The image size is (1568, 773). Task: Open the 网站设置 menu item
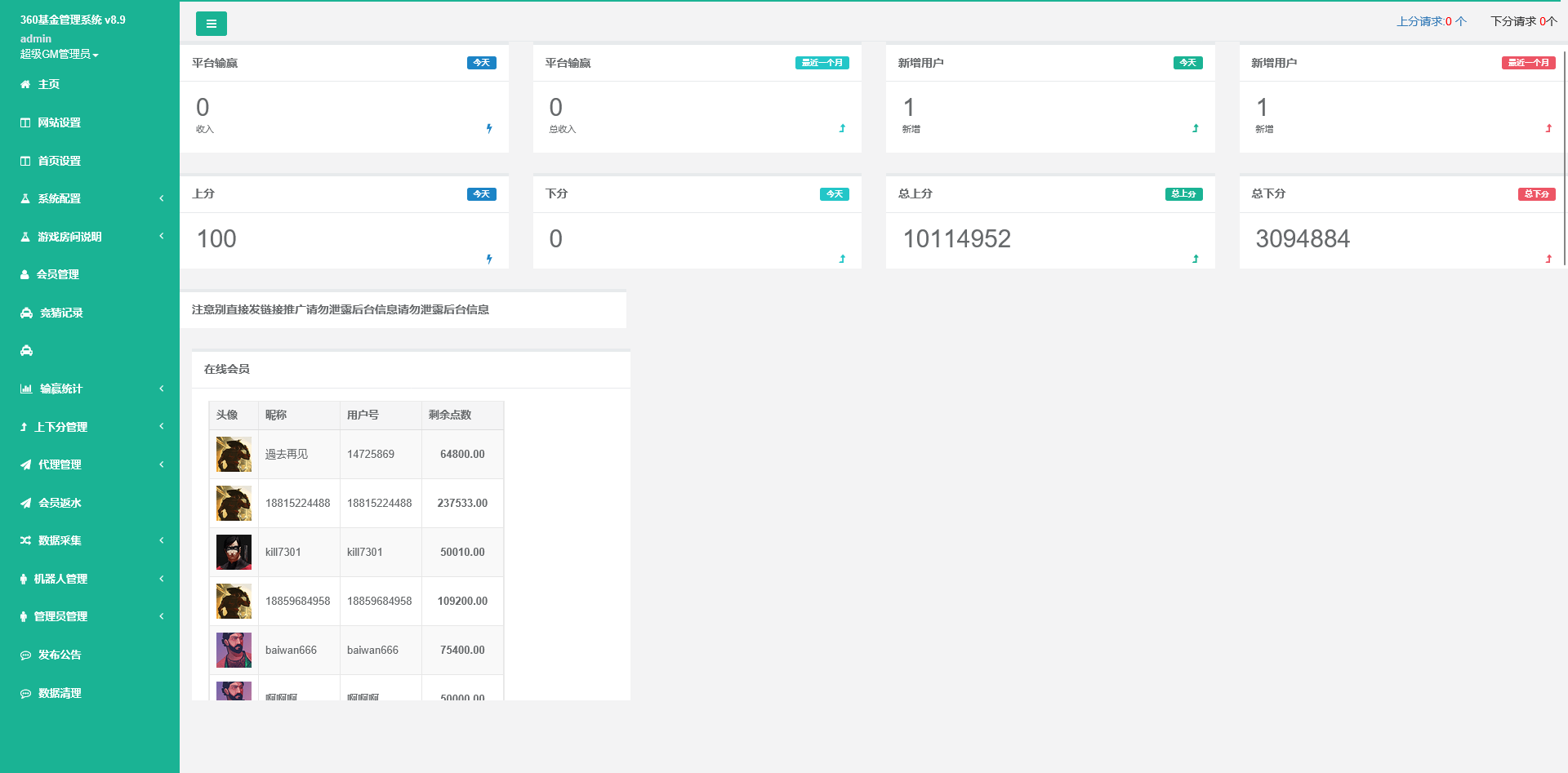pyautogui.click(x=59, y=122)
